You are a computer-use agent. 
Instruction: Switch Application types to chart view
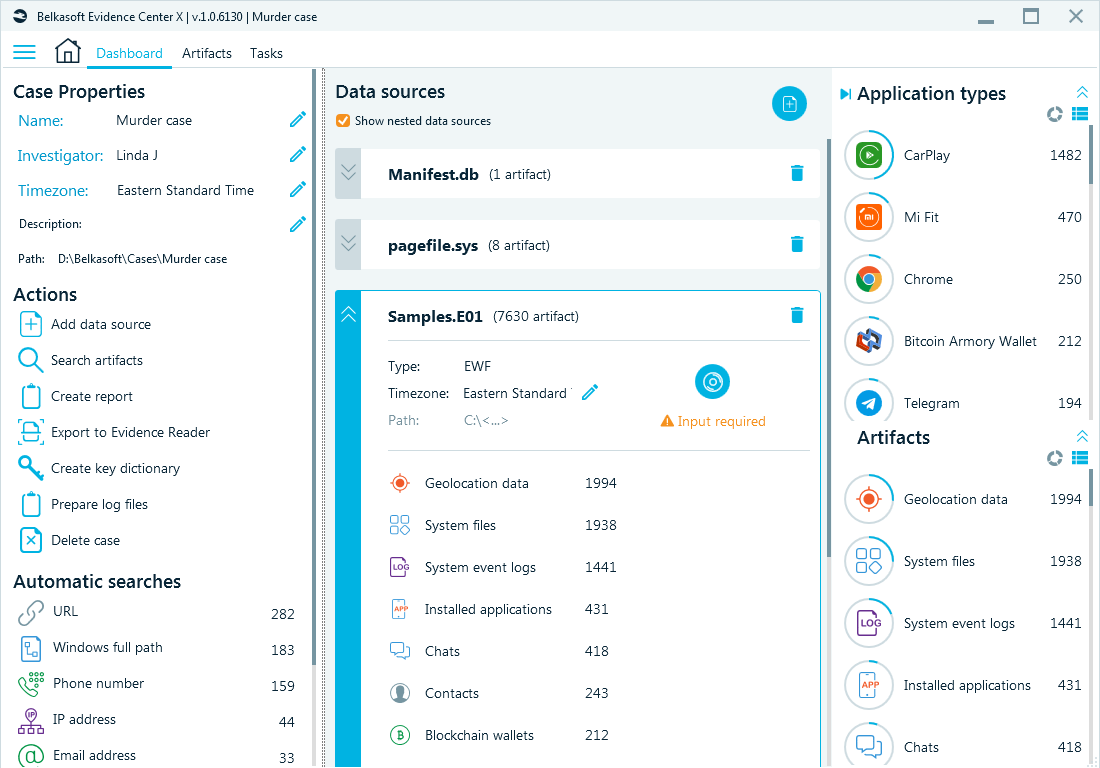point(1054,114)
